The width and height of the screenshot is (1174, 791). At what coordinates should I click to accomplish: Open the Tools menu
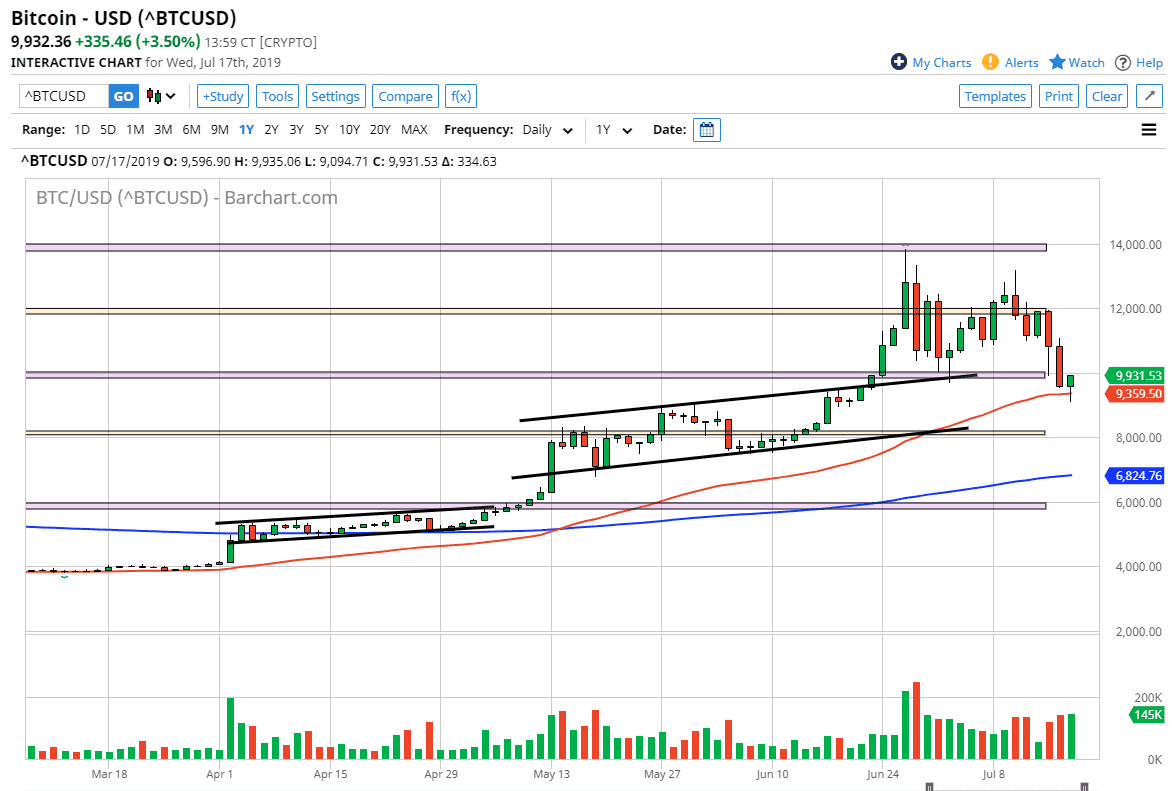pyautogui.click(x=277, y=96)
